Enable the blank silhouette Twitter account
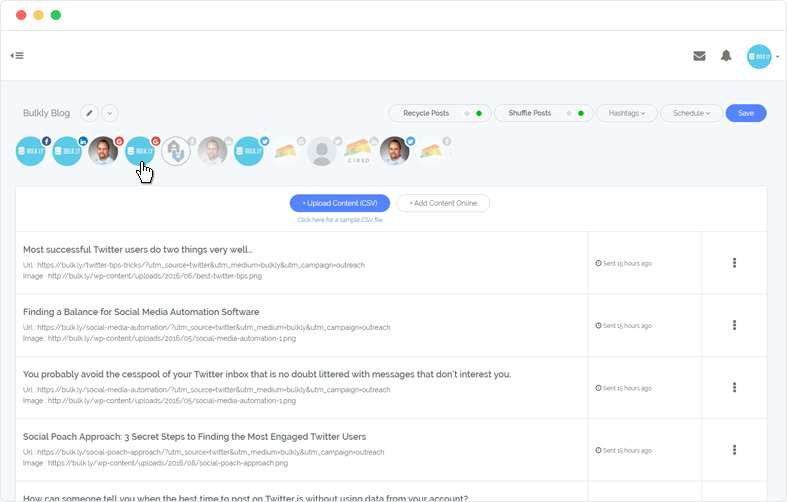 pos(322,151)
